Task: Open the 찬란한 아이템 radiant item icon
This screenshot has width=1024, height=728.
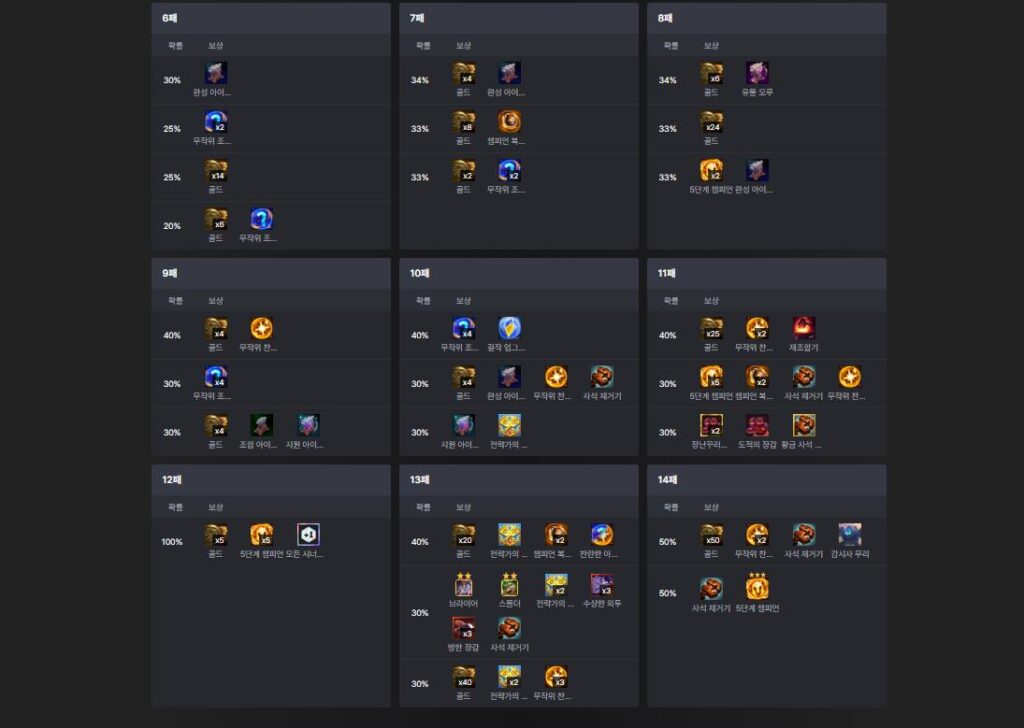Action: (601, 535)
